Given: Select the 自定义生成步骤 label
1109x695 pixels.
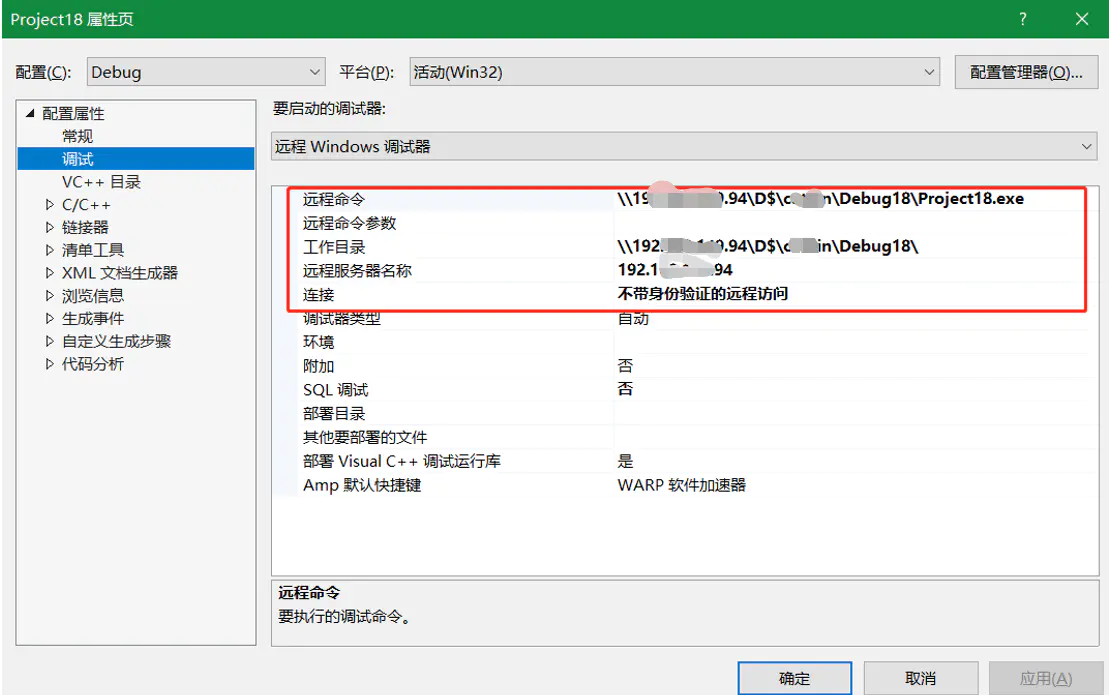Looking at the screenshot, I should point(116,341).
